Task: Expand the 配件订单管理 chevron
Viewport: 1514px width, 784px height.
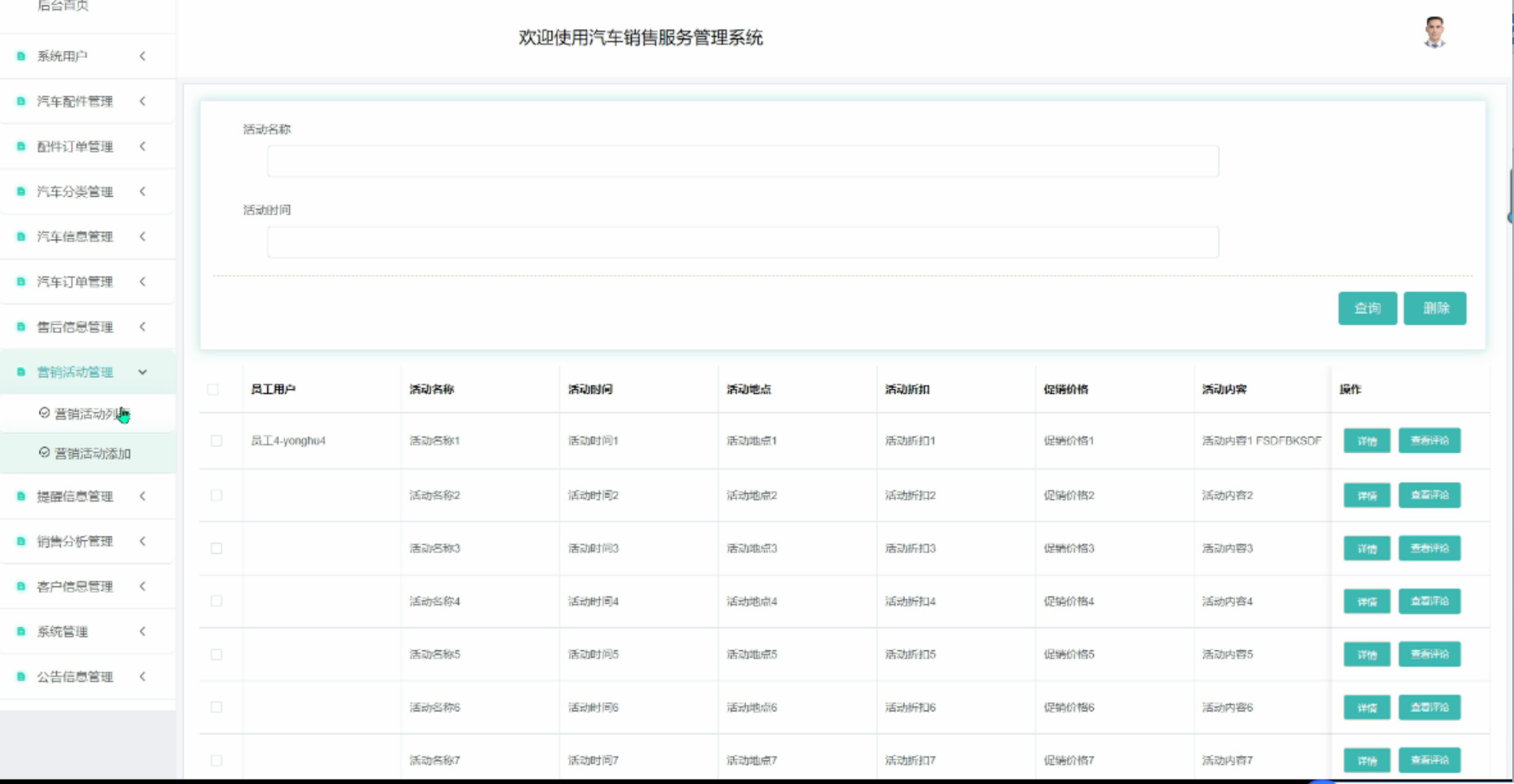Action: coord(143,147)
